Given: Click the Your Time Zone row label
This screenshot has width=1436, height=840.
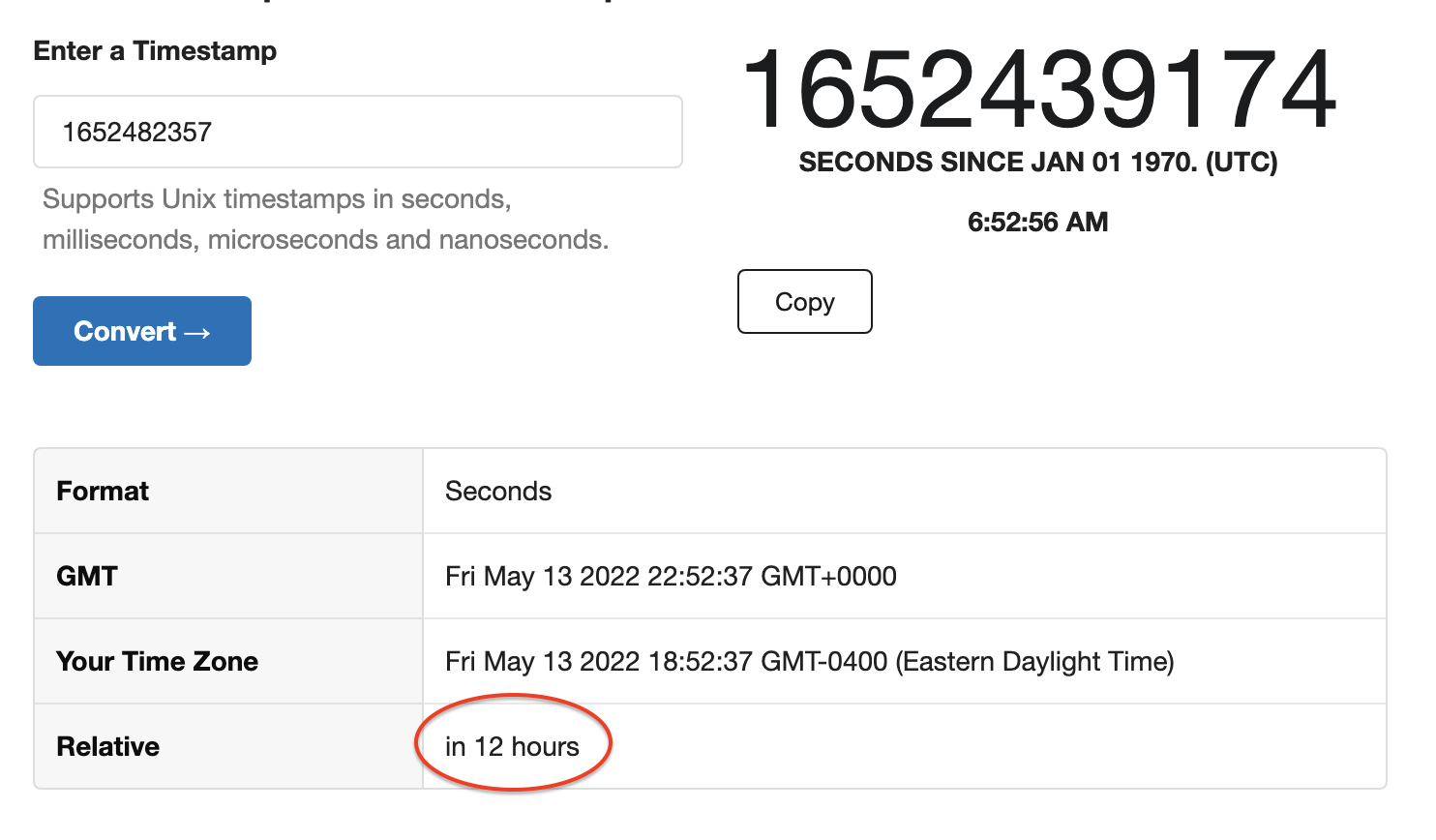Looking at the screenshot, I should pyautogui.click(x=157, y=661).
